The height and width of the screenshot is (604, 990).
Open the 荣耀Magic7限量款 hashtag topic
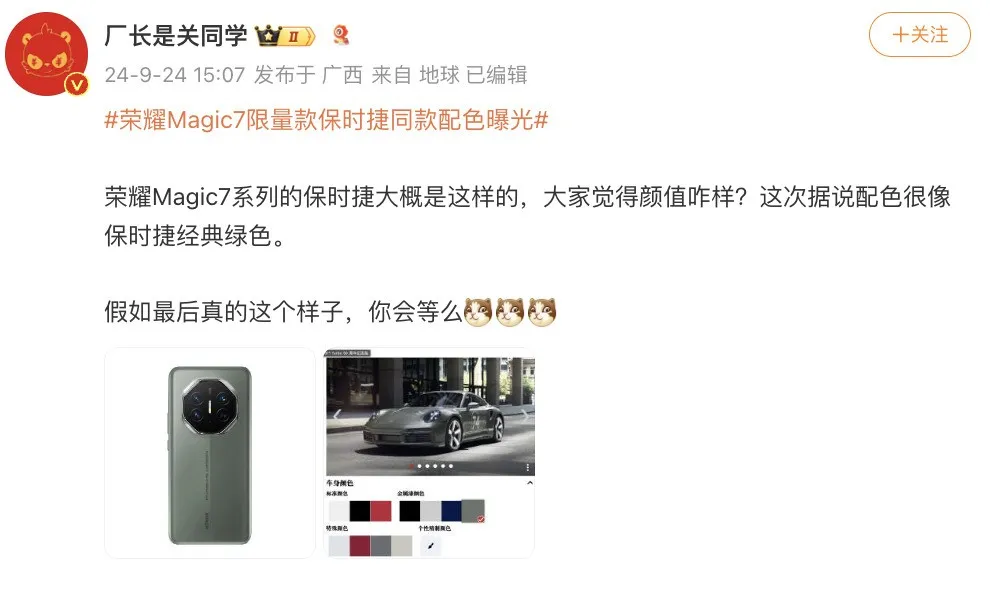(326, 119)
